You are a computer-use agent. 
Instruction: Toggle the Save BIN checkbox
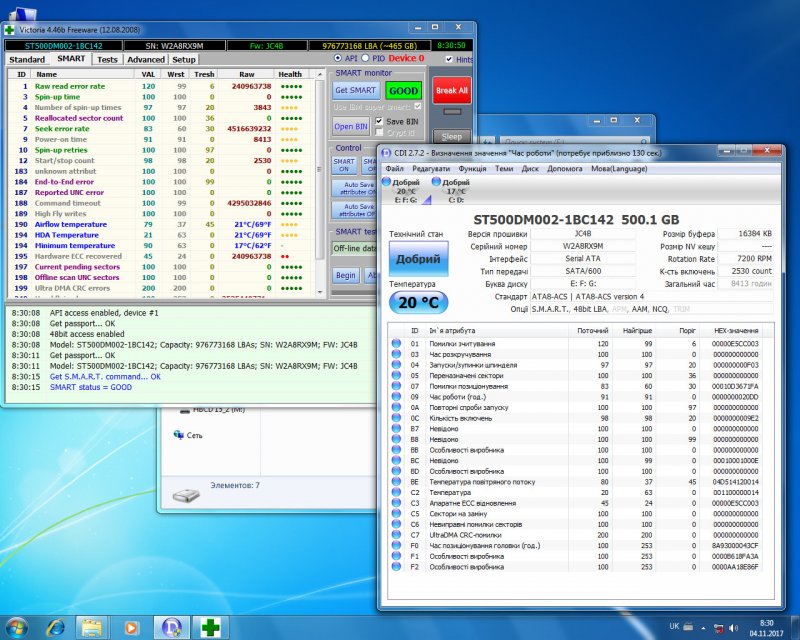[x=379, y=121]
